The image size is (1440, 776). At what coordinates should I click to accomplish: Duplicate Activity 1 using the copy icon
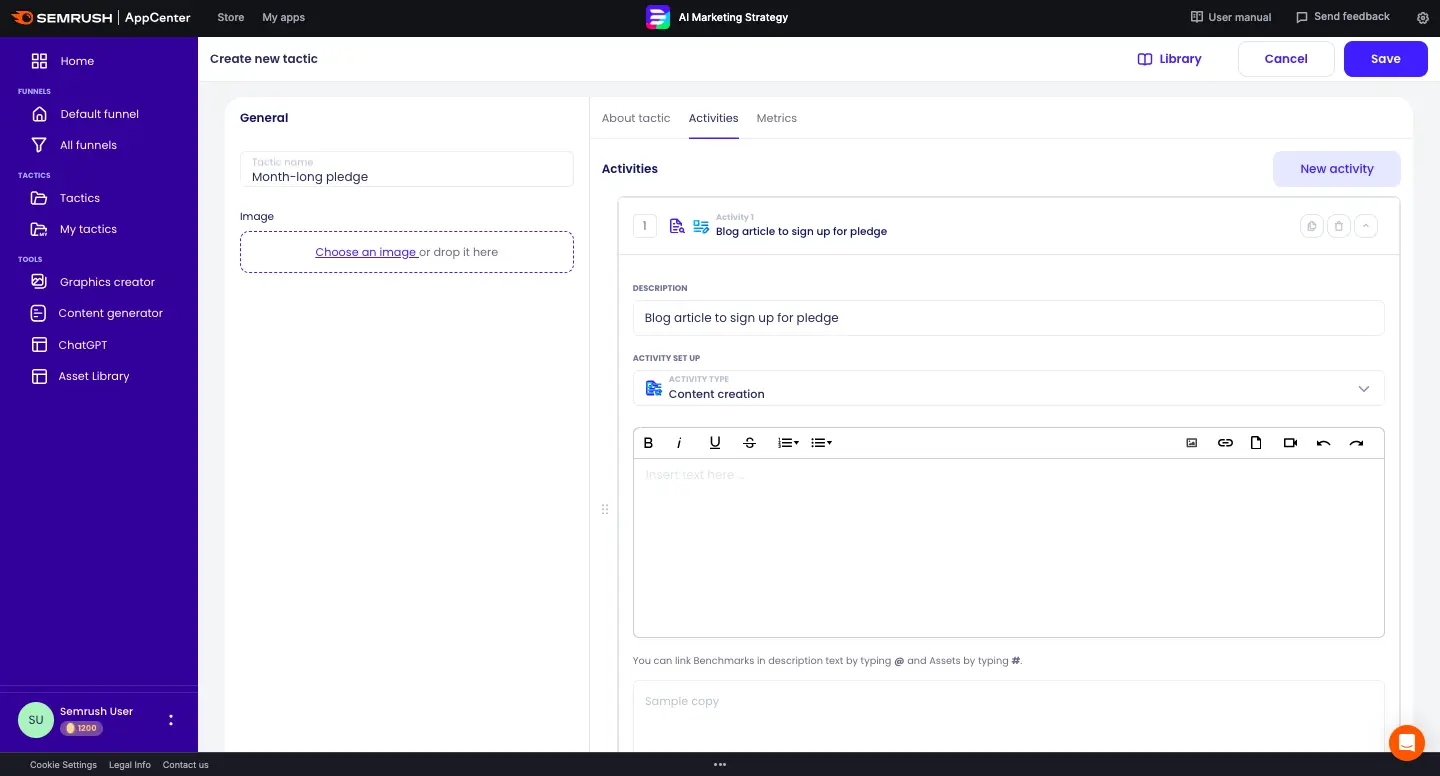tap(1311, 226)
